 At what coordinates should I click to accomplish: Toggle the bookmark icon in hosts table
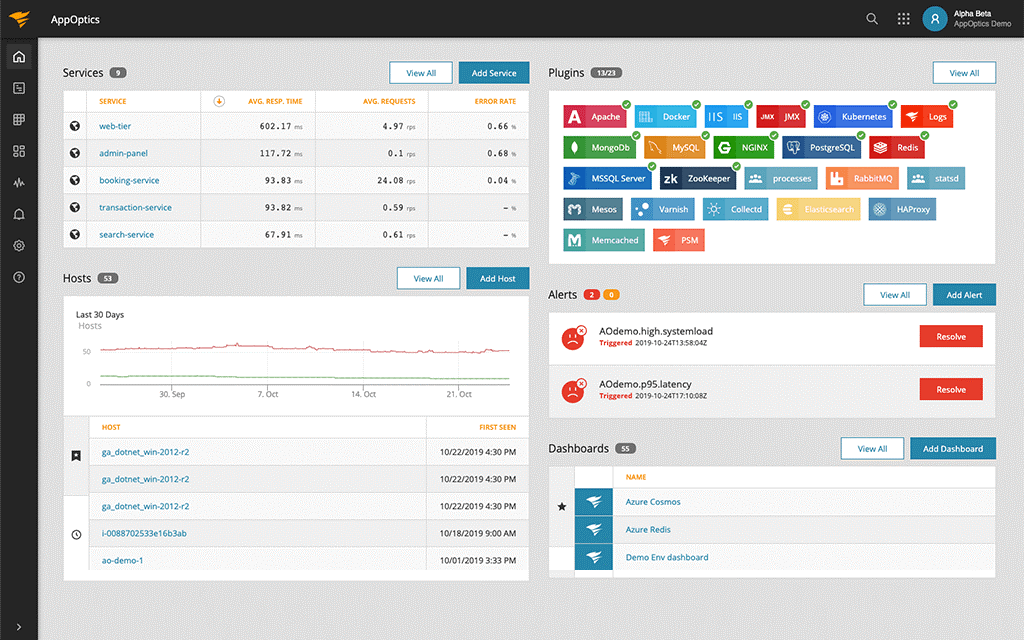76,456
